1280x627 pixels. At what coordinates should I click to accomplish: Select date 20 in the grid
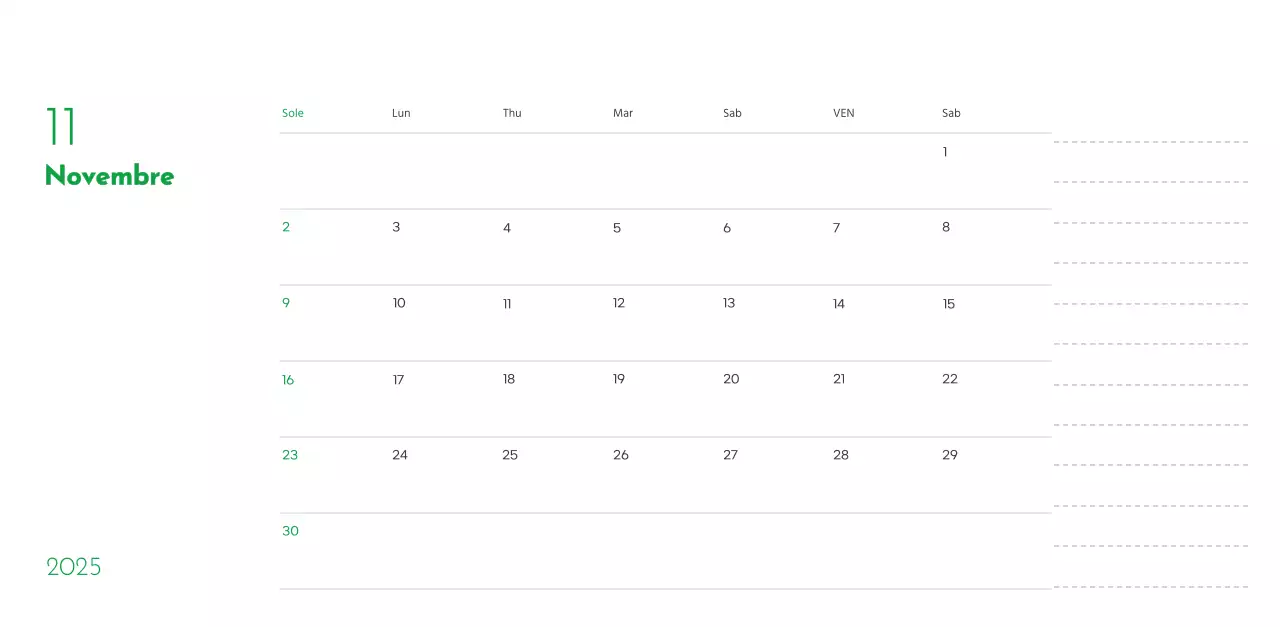tap(731, 379)
